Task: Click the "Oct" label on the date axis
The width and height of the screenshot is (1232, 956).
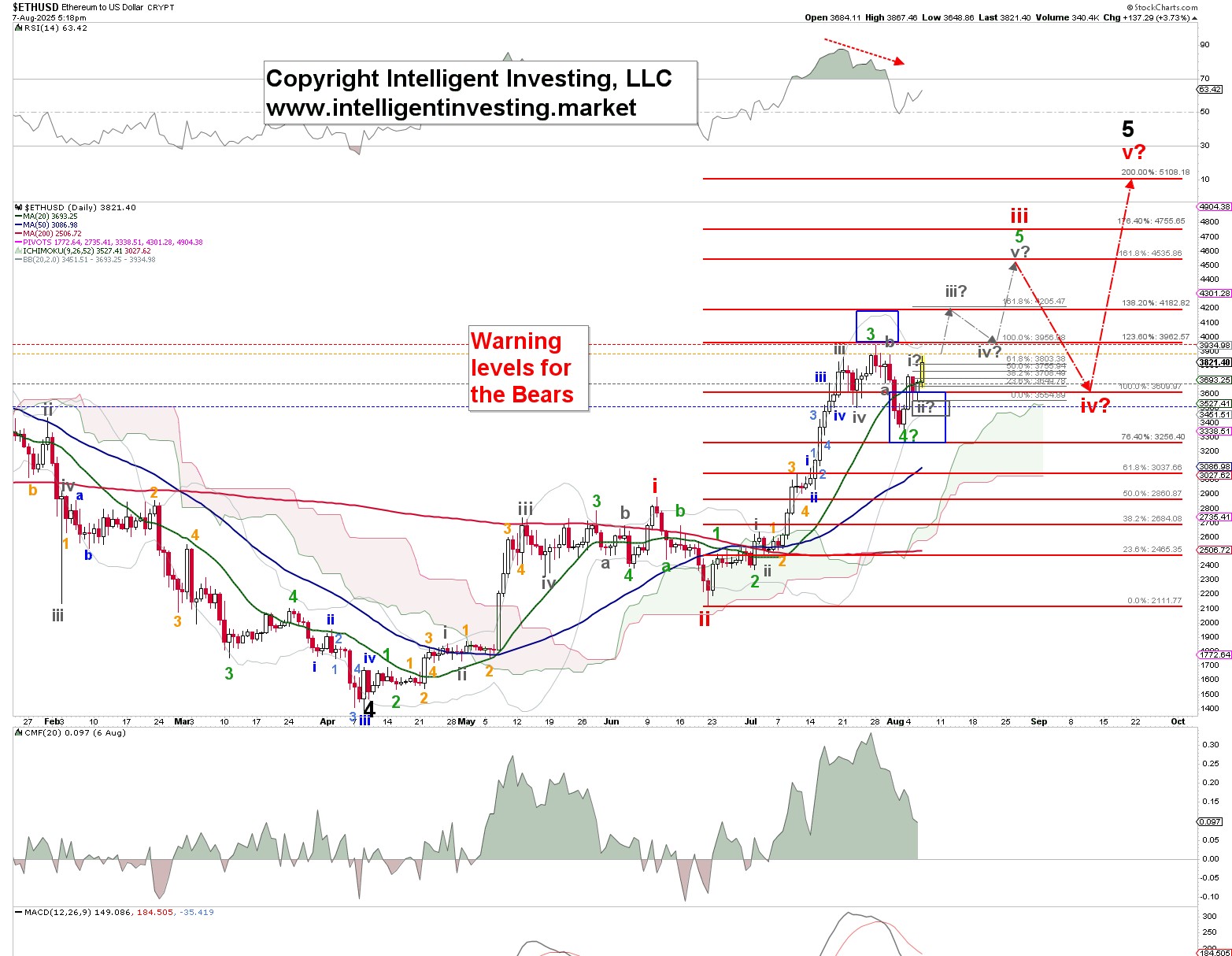Action: click(x=1178, y=721)
